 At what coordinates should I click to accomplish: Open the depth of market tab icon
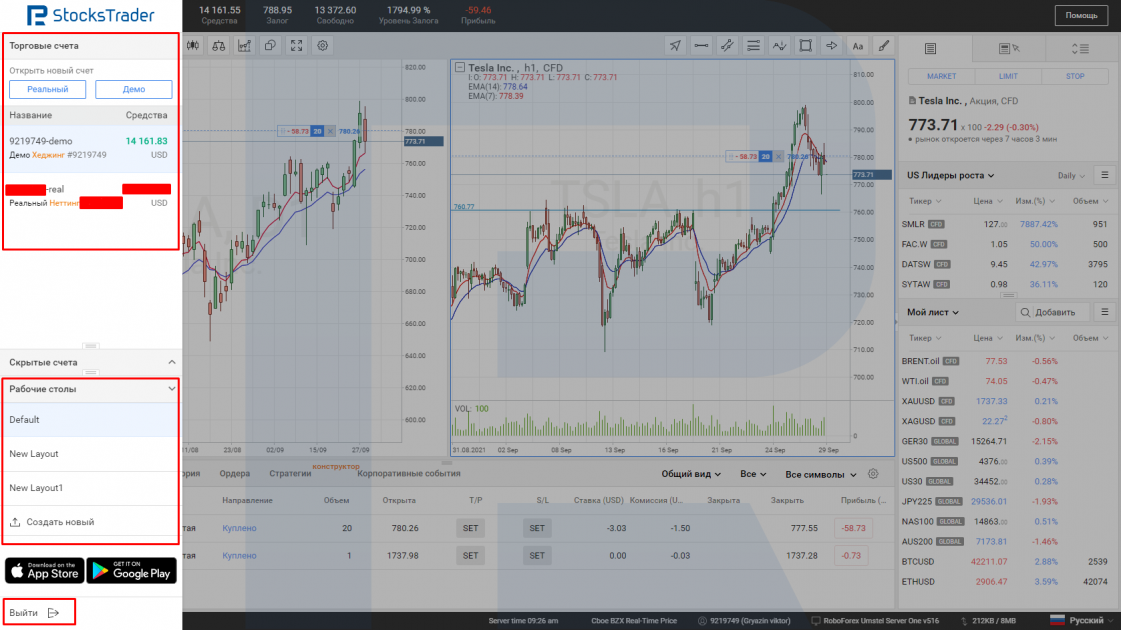click(x=1080, y=49)
